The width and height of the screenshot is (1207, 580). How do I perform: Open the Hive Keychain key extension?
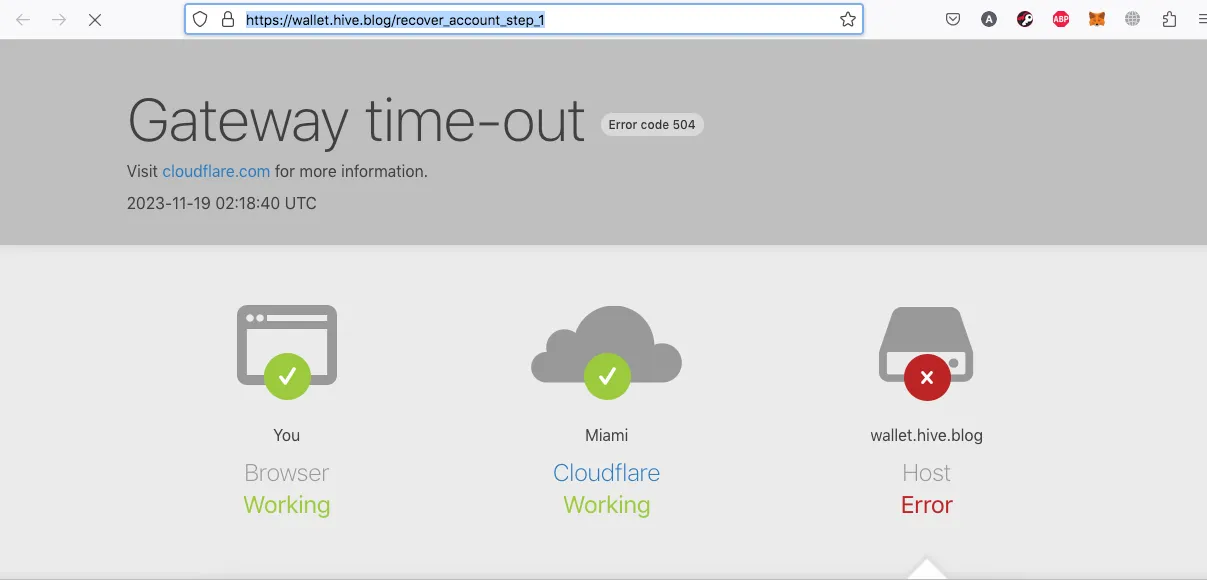pos(1025,19)
